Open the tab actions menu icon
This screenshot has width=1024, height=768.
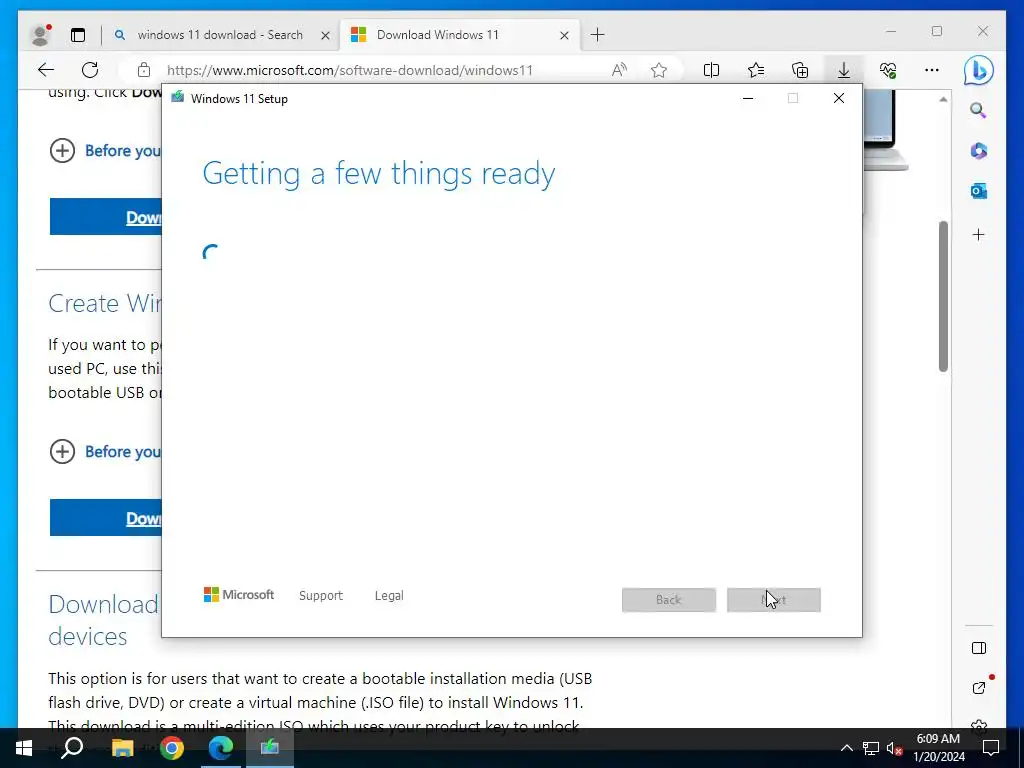(x=78, y=35)
